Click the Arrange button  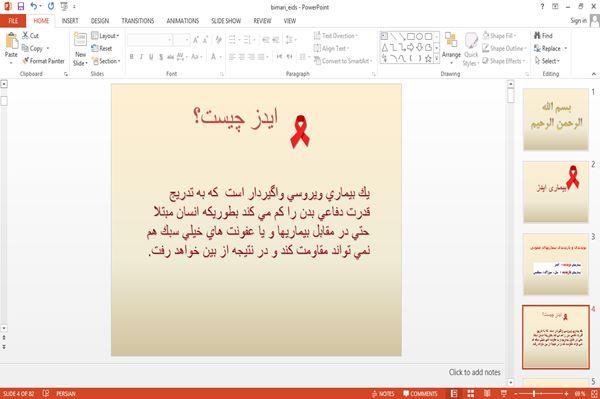pos(452,48)
